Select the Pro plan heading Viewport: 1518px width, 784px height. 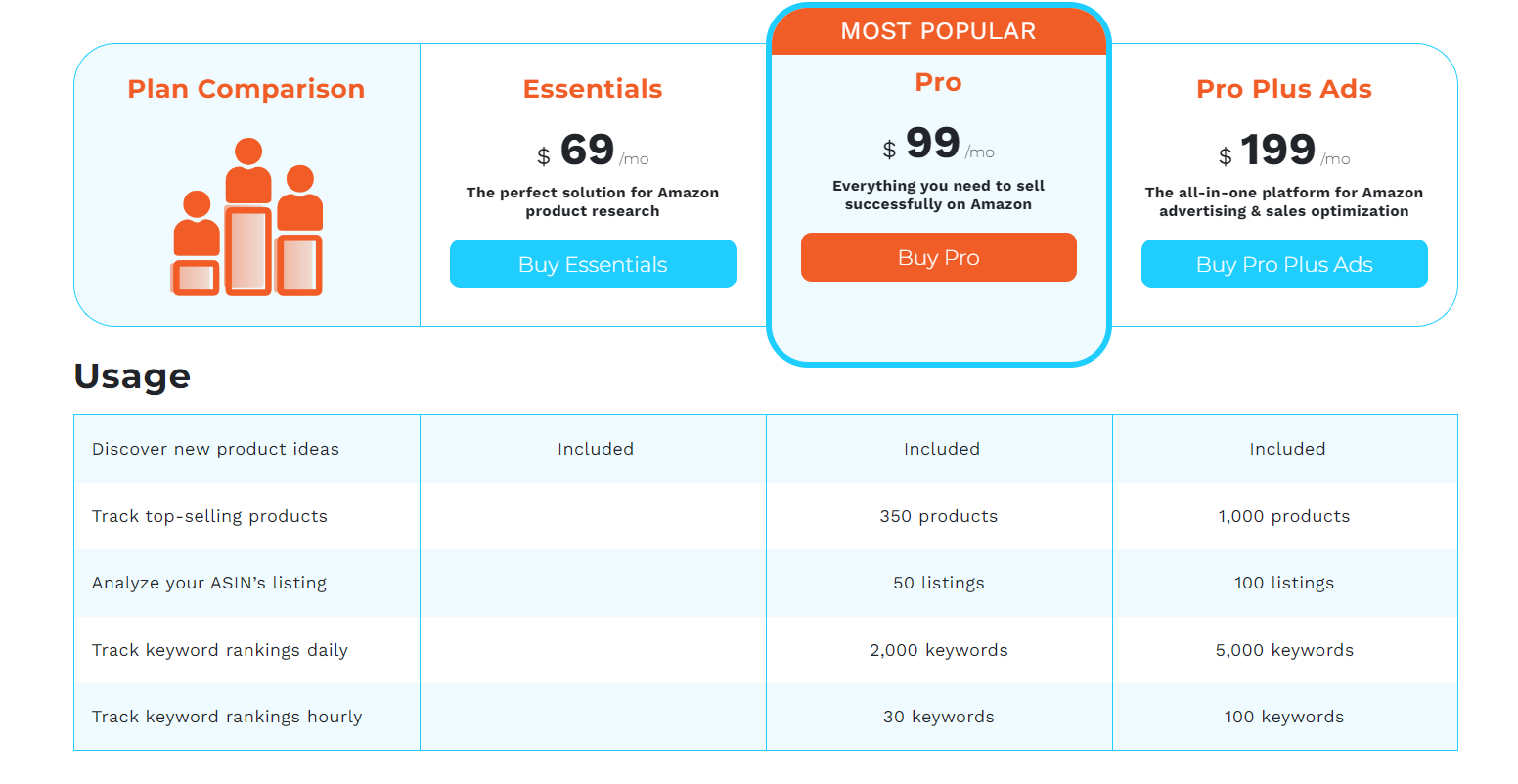938,82
